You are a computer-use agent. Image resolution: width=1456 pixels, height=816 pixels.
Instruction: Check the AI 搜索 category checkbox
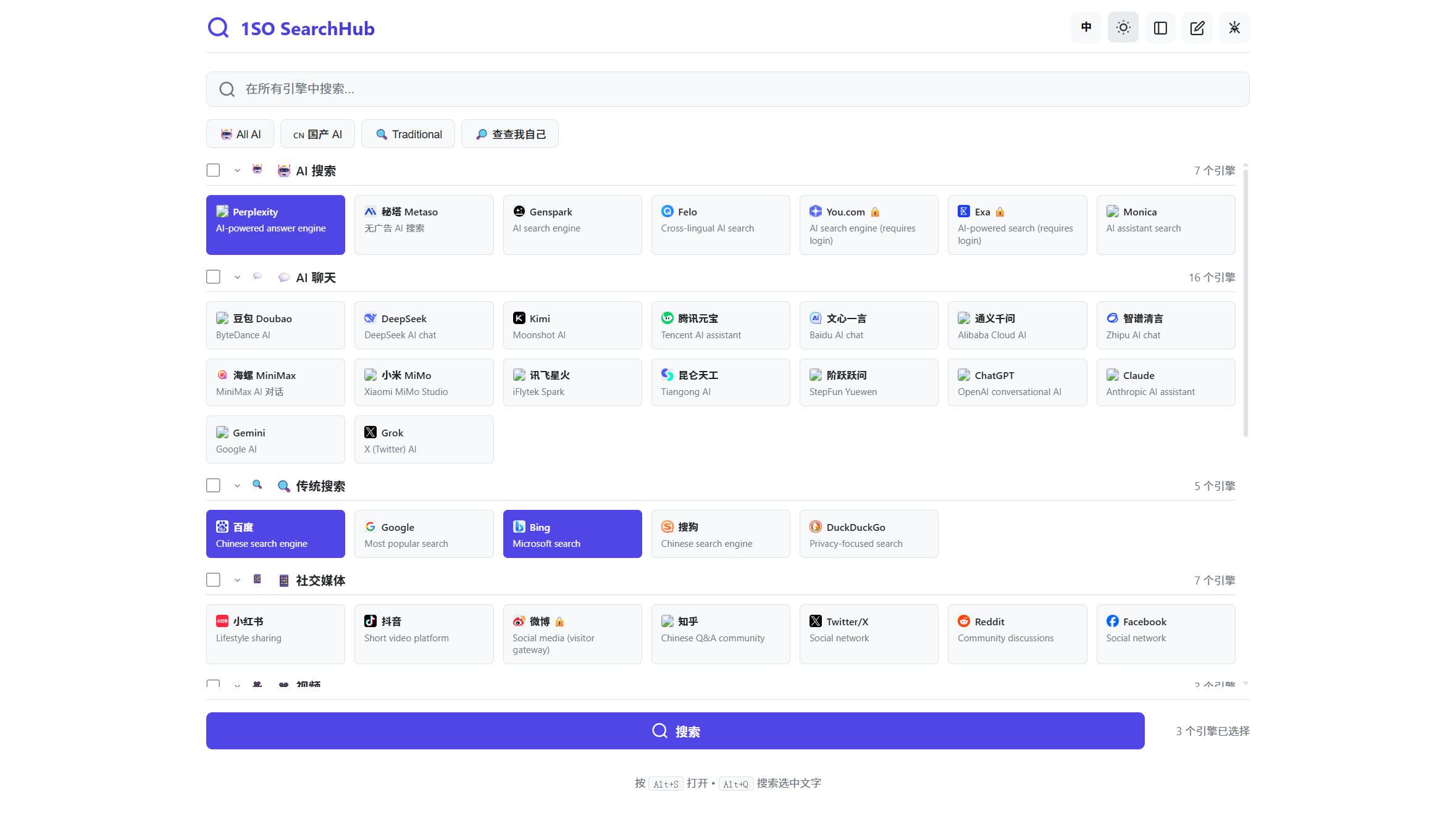point(213,170)
